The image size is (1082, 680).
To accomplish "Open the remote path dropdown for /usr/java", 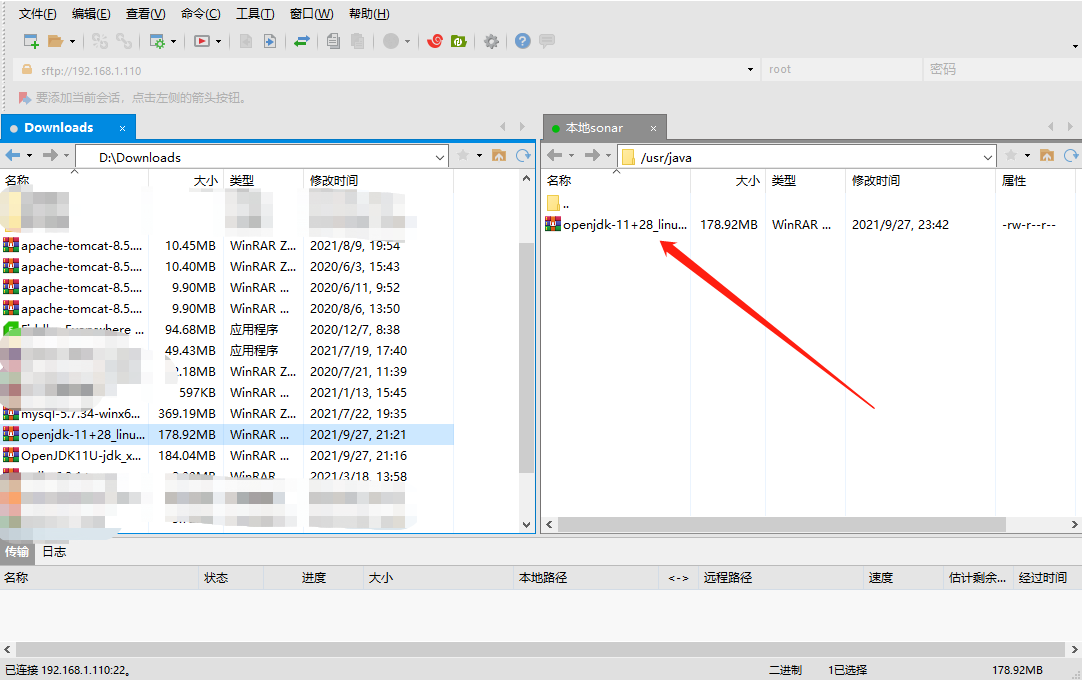I will pos(988,155).
